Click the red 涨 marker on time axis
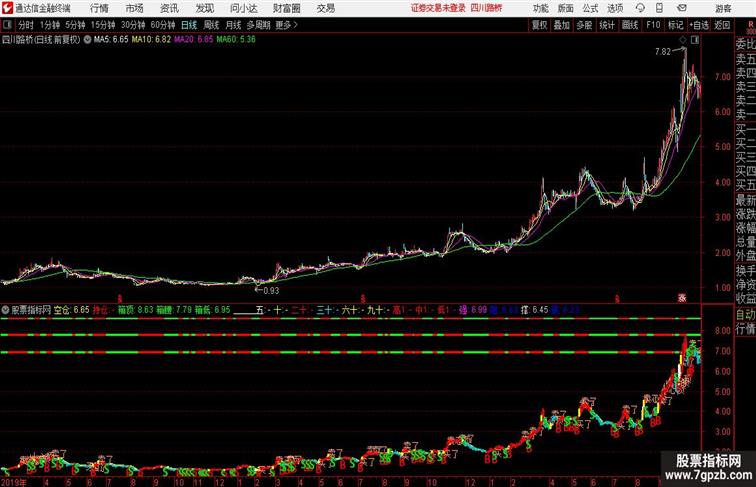Viewport: 756px width, 487px height. 682,298
